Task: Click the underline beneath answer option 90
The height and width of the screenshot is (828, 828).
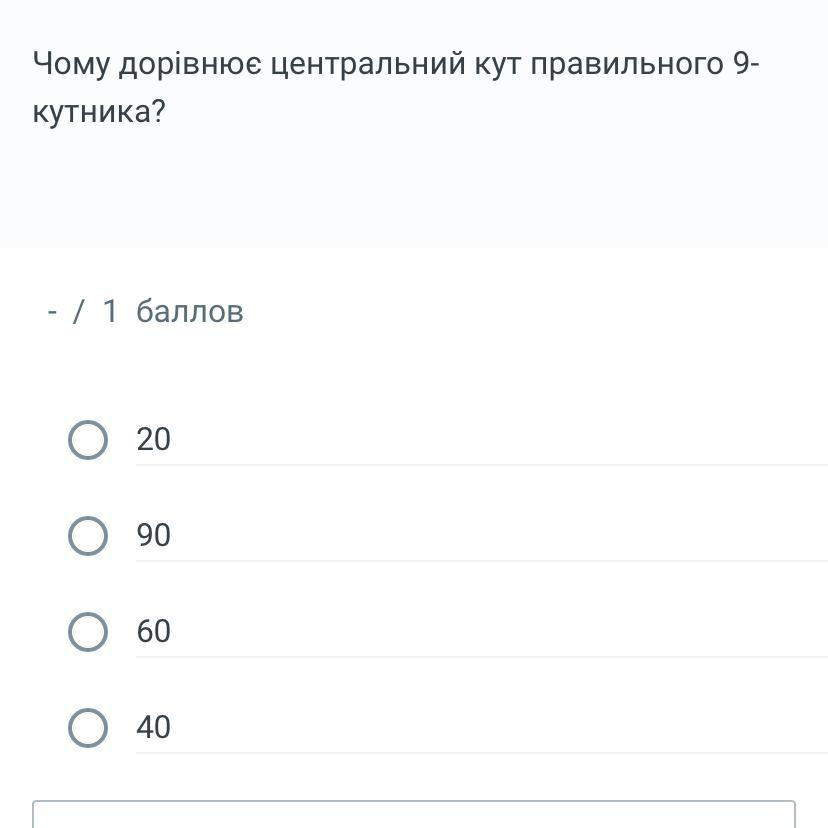Action: pos(480,561)
